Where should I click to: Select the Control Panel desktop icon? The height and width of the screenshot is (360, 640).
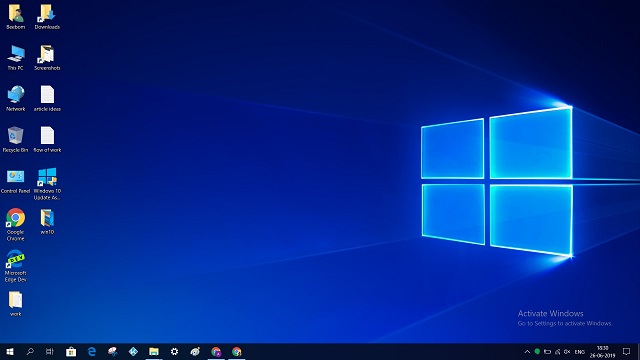(x=16, y=181)
